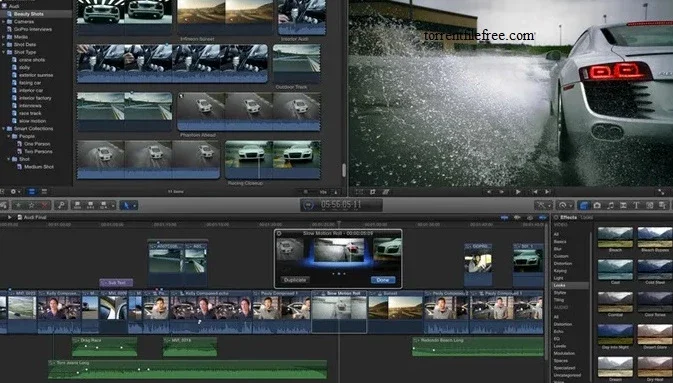673x383 pixels.
Task: Mark clip as favorite with green star
Action: click(18, 205)
